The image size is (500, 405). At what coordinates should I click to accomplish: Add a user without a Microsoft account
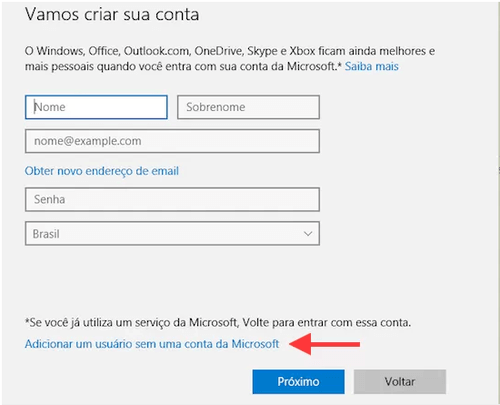point(152,344)
